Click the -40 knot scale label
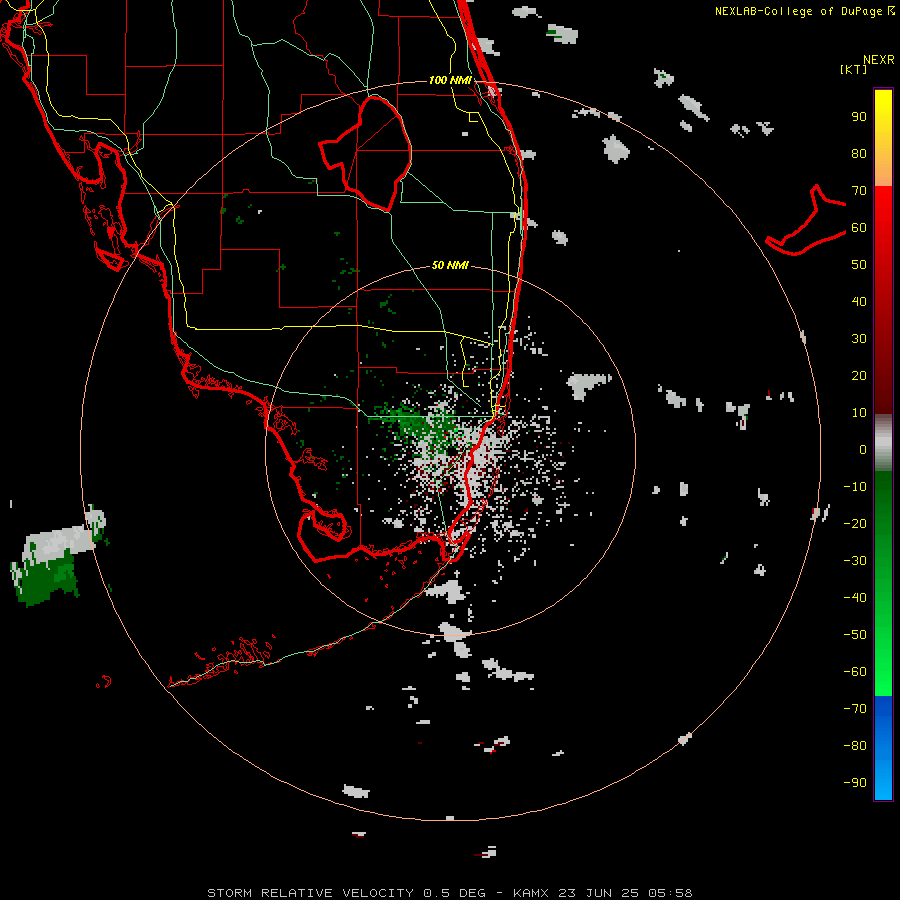 pyautogui.click(x=855, y=598)
